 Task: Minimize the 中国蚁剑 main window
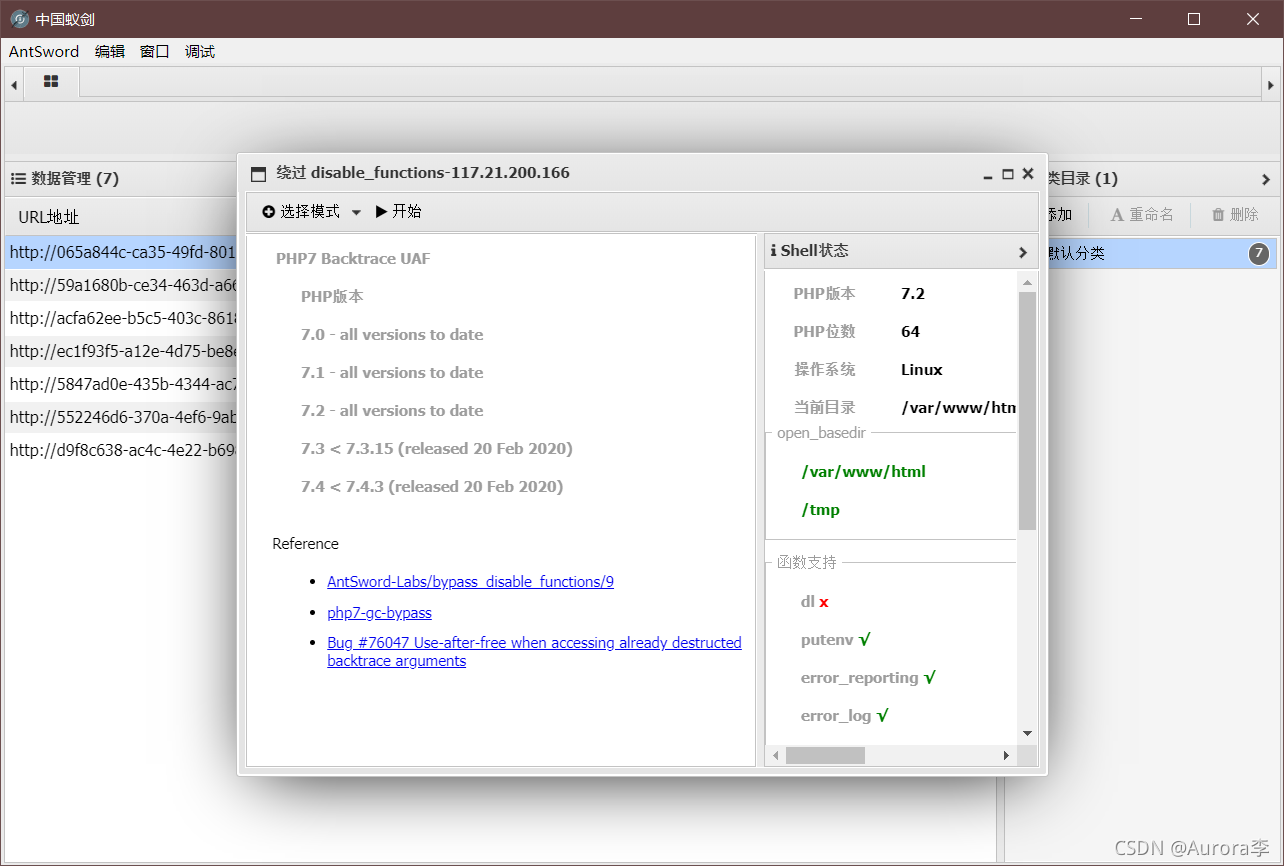point(1135,19)
